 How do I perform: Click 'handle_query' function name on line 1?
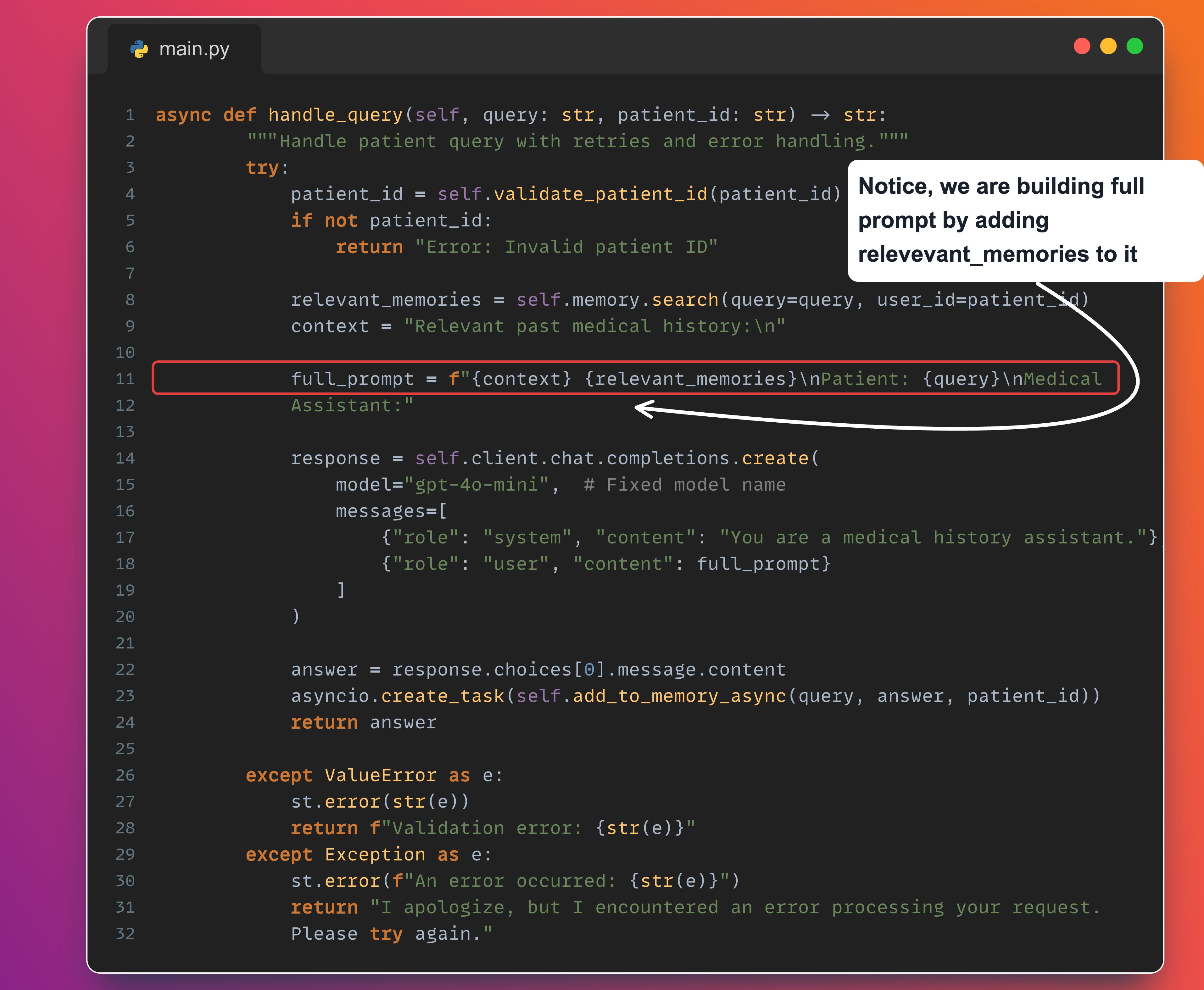[x=335, y=115]
